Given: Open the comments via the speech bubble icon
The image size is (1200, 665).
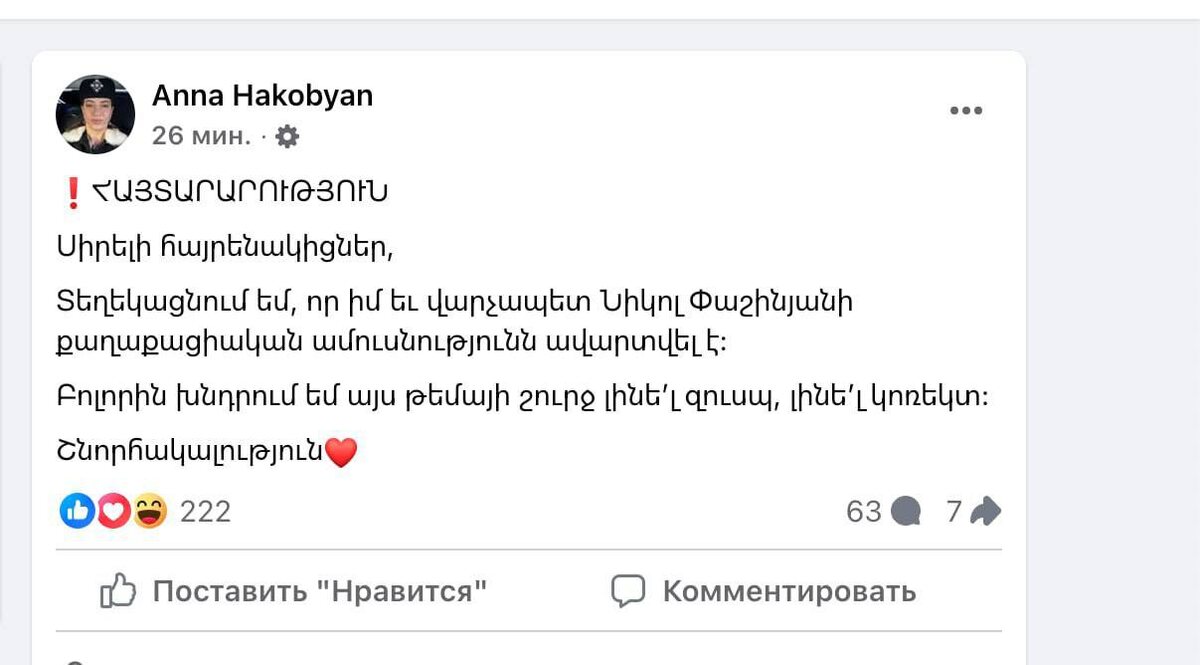Looking at the screenshot, I should [906, 511].
